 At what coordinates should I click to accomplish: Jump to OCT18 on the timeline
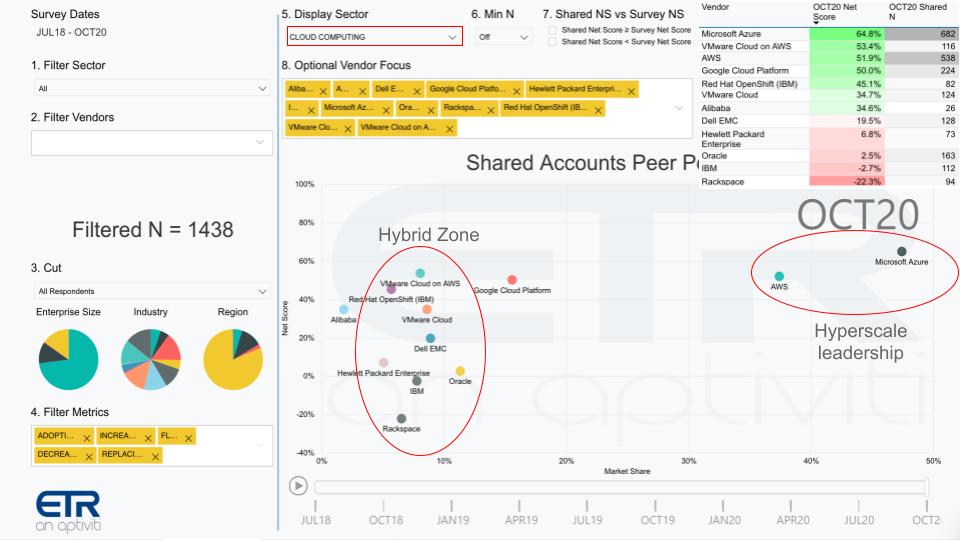(x=386, y=520)
